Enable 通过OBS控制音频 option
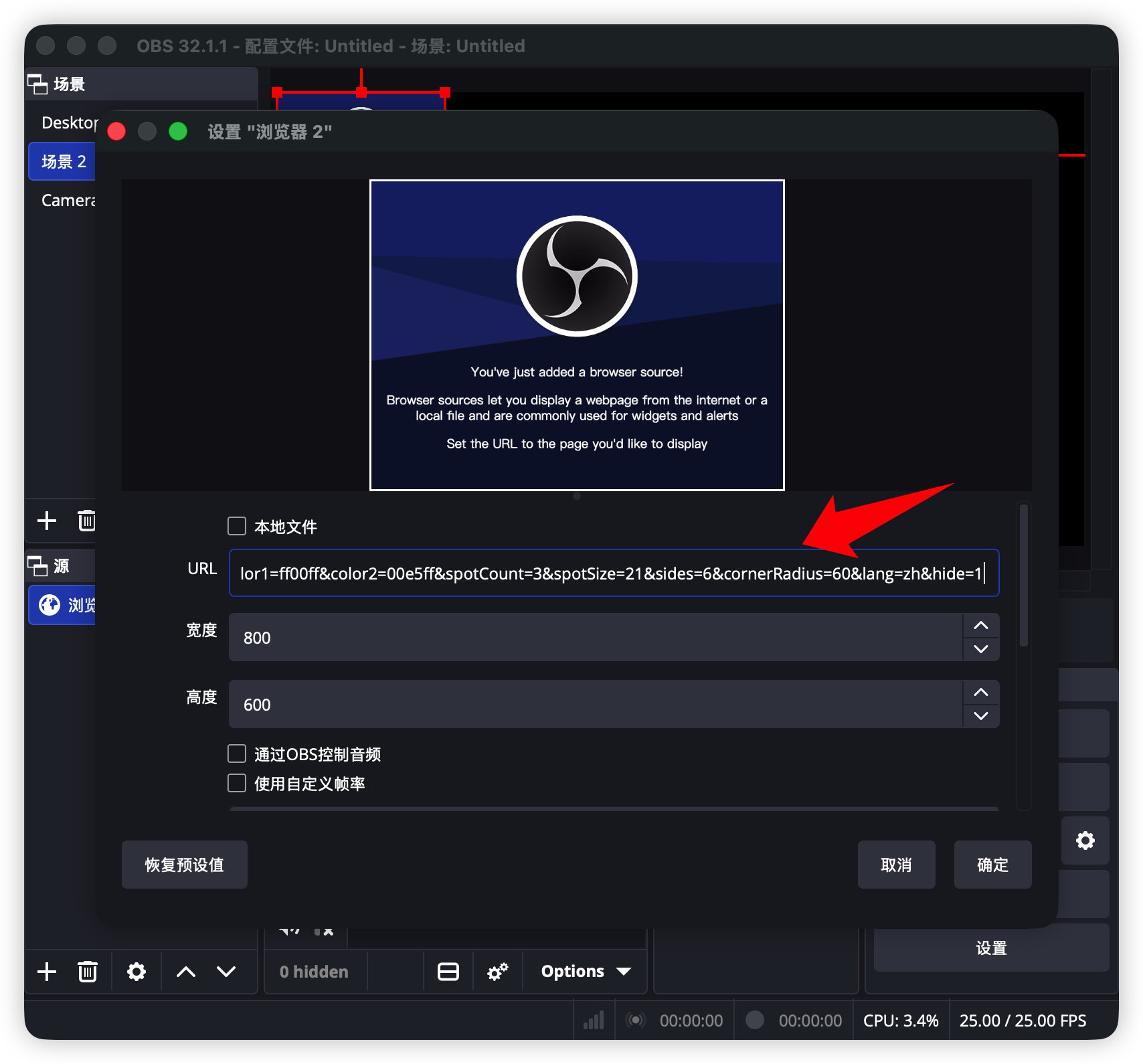Image resolution: width=1143 pixels, height=1064 pixels. point(237,753)
